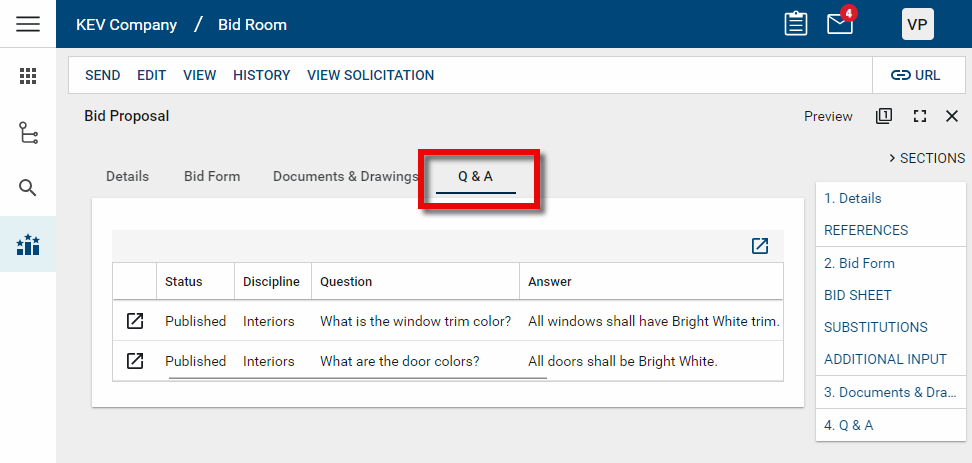
Task: Click the Preview button
Action: 828,116
